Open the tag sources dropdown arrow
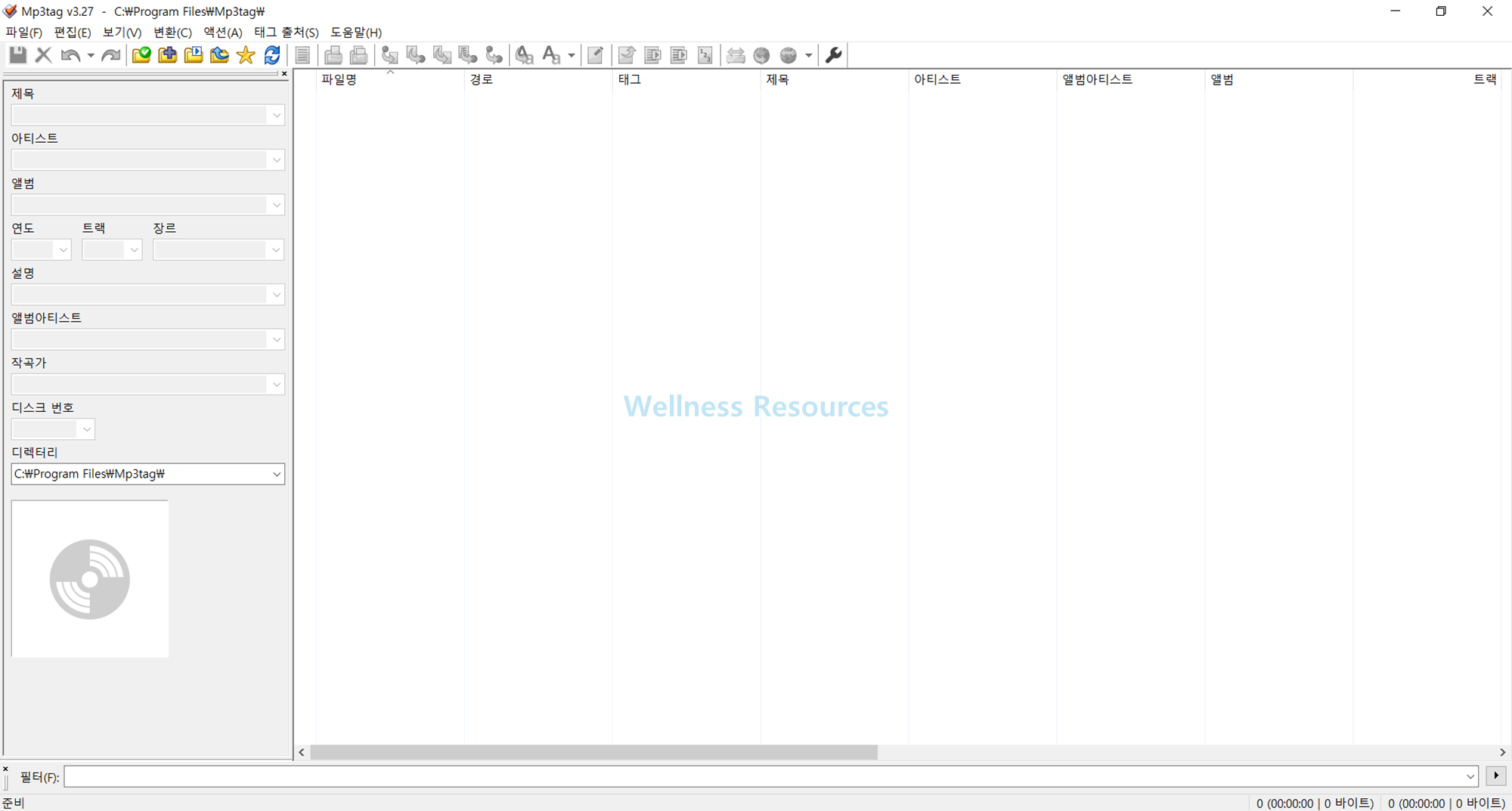This screenshot has height=811, width=1512. 808,55
